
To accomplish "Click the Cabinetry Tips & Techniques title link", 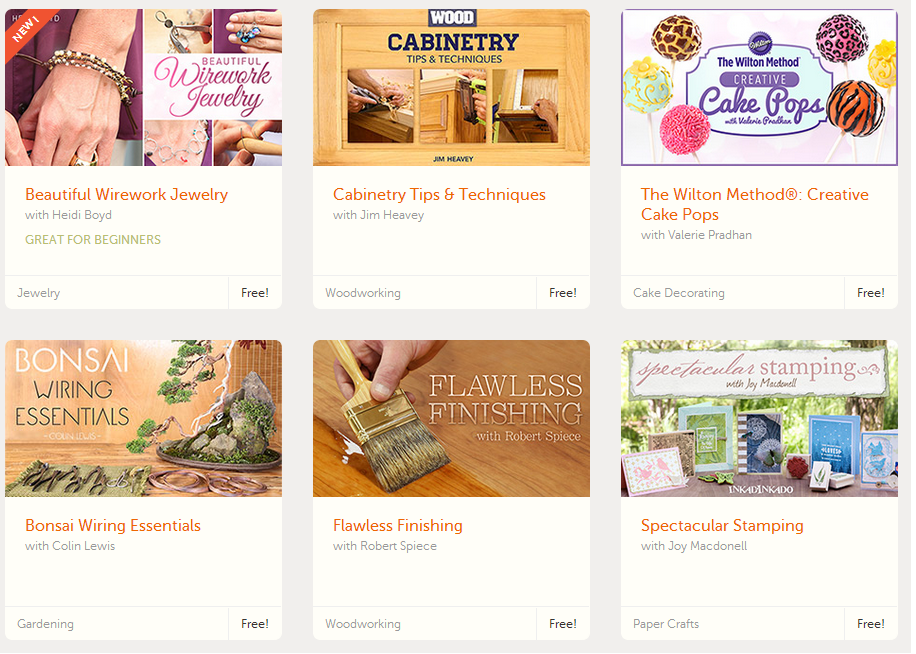I will 439,194.
